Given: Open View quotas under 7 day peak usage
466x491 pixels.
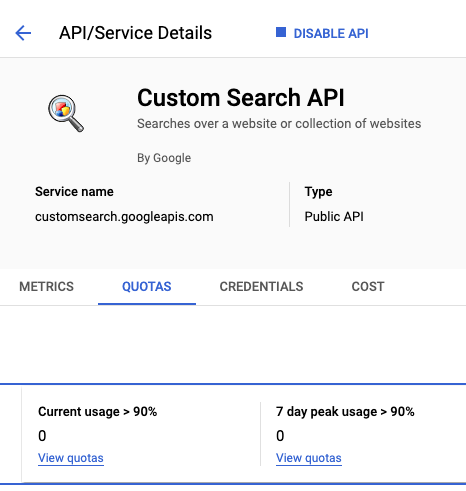Looking at the screenshot, I should [x=309, y=458].
